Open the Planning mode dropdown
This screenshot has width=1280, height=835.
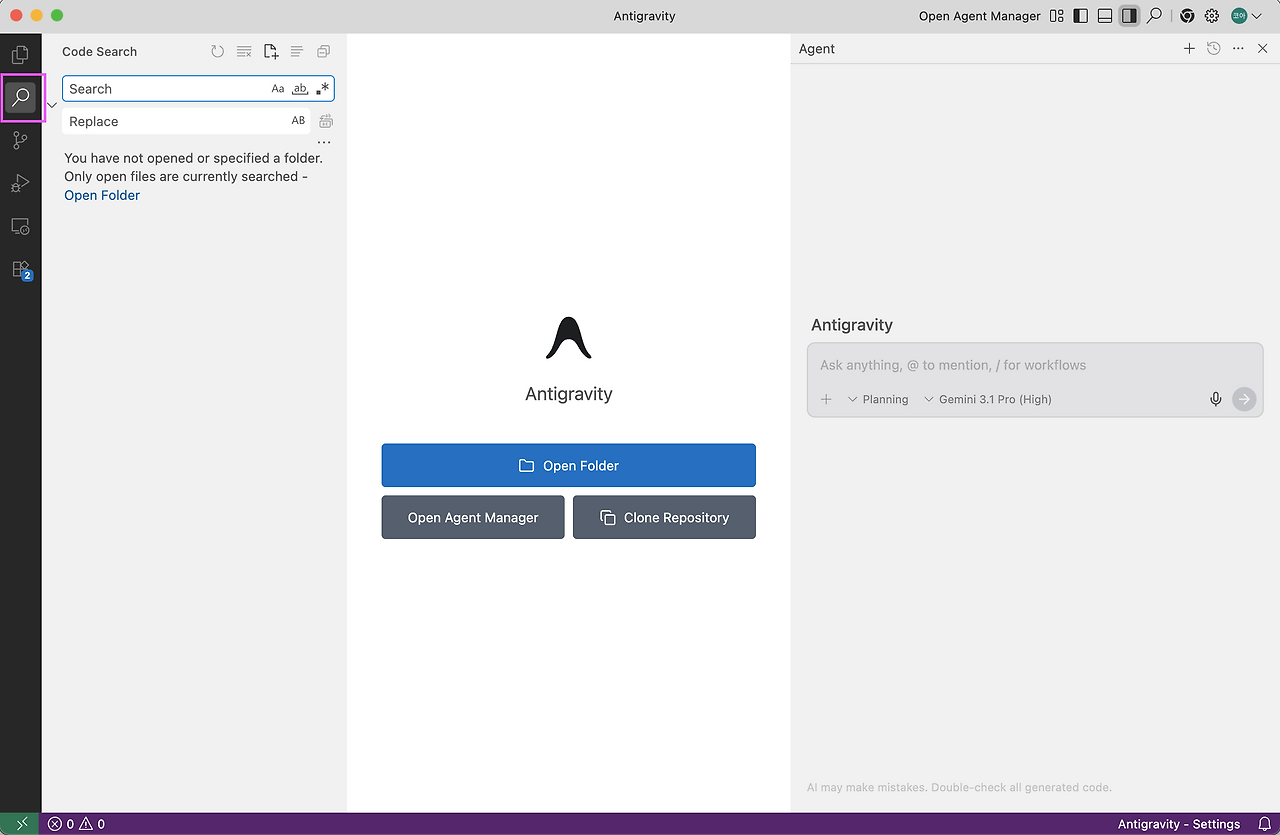tap(878, 399)
